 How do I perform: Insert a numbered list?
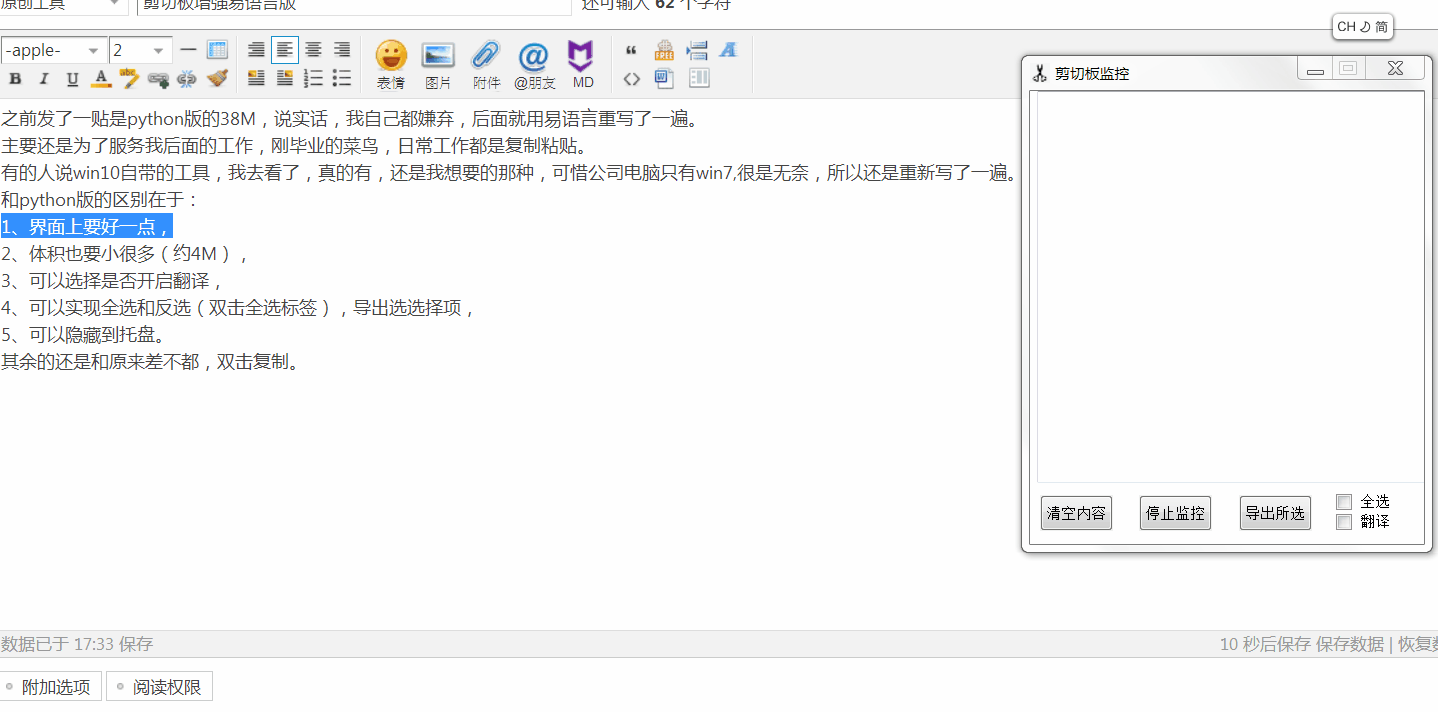313,78
